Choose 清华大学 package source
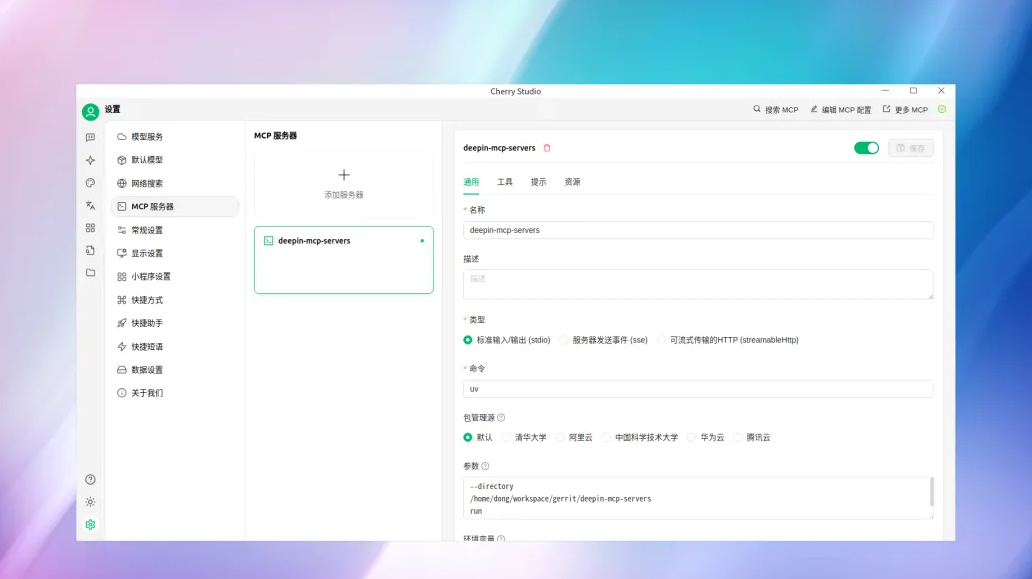The width and height of the screenshot is (1032, 579). [525, 438]
